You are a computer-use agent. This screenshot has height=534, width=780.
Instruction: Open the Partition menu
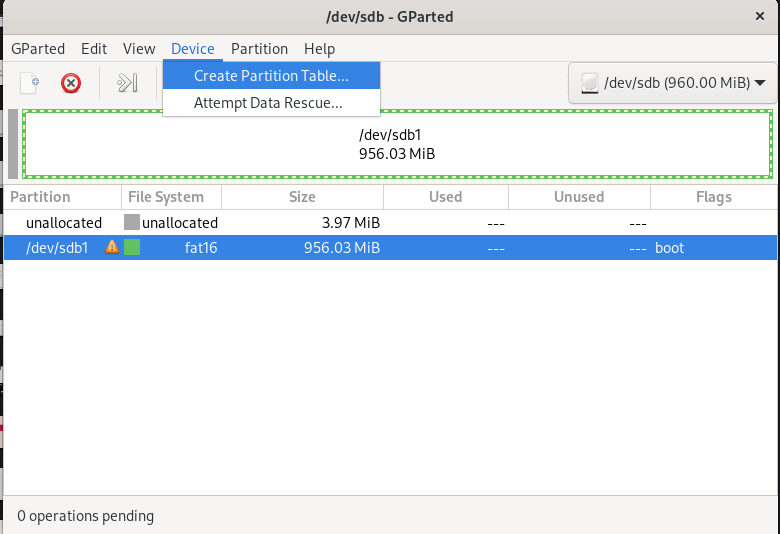pos(259,48)
